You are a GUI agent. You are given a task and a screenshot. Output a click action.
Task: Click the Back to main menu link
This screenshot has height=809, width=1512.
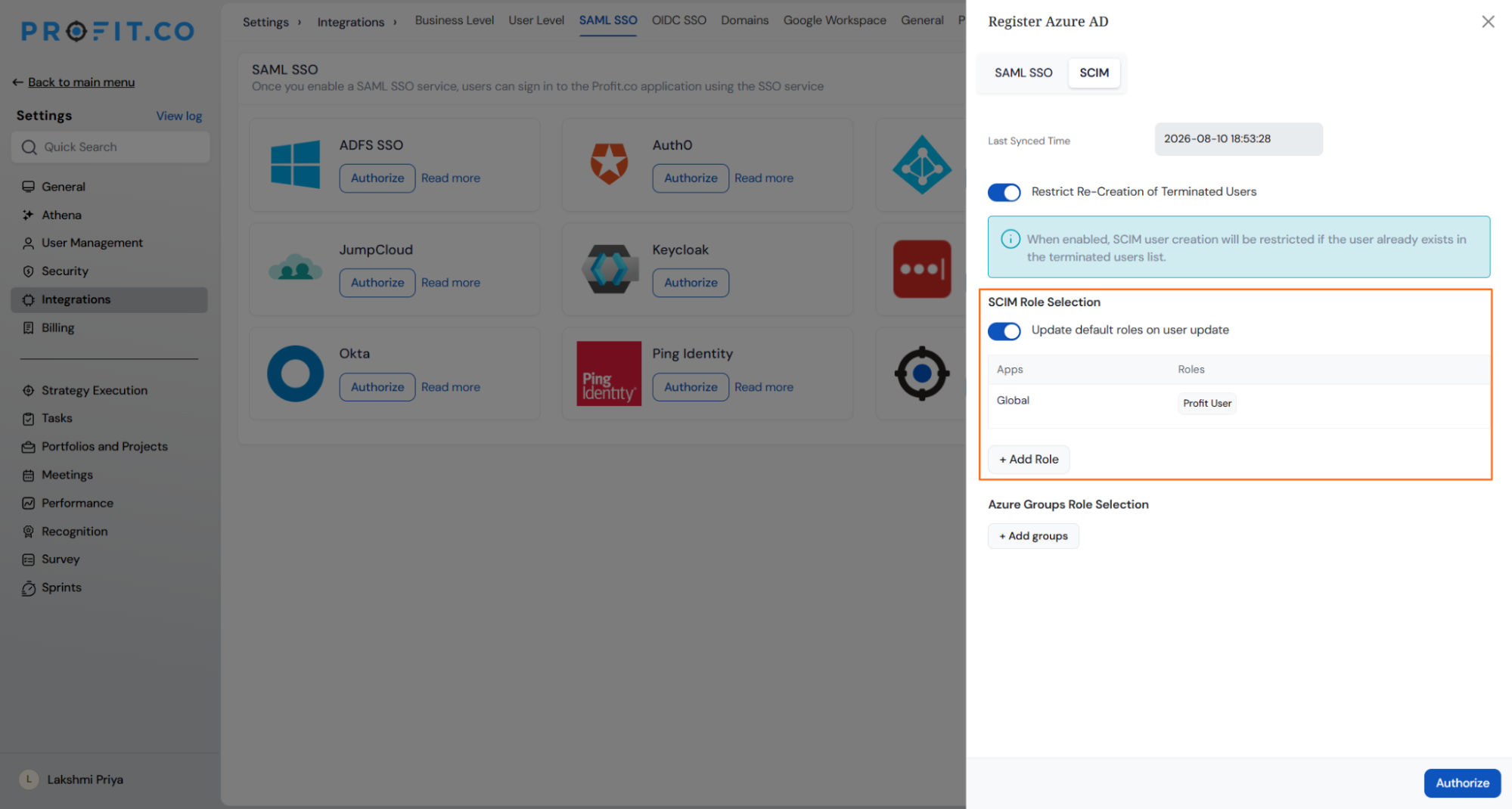(81, 82)
